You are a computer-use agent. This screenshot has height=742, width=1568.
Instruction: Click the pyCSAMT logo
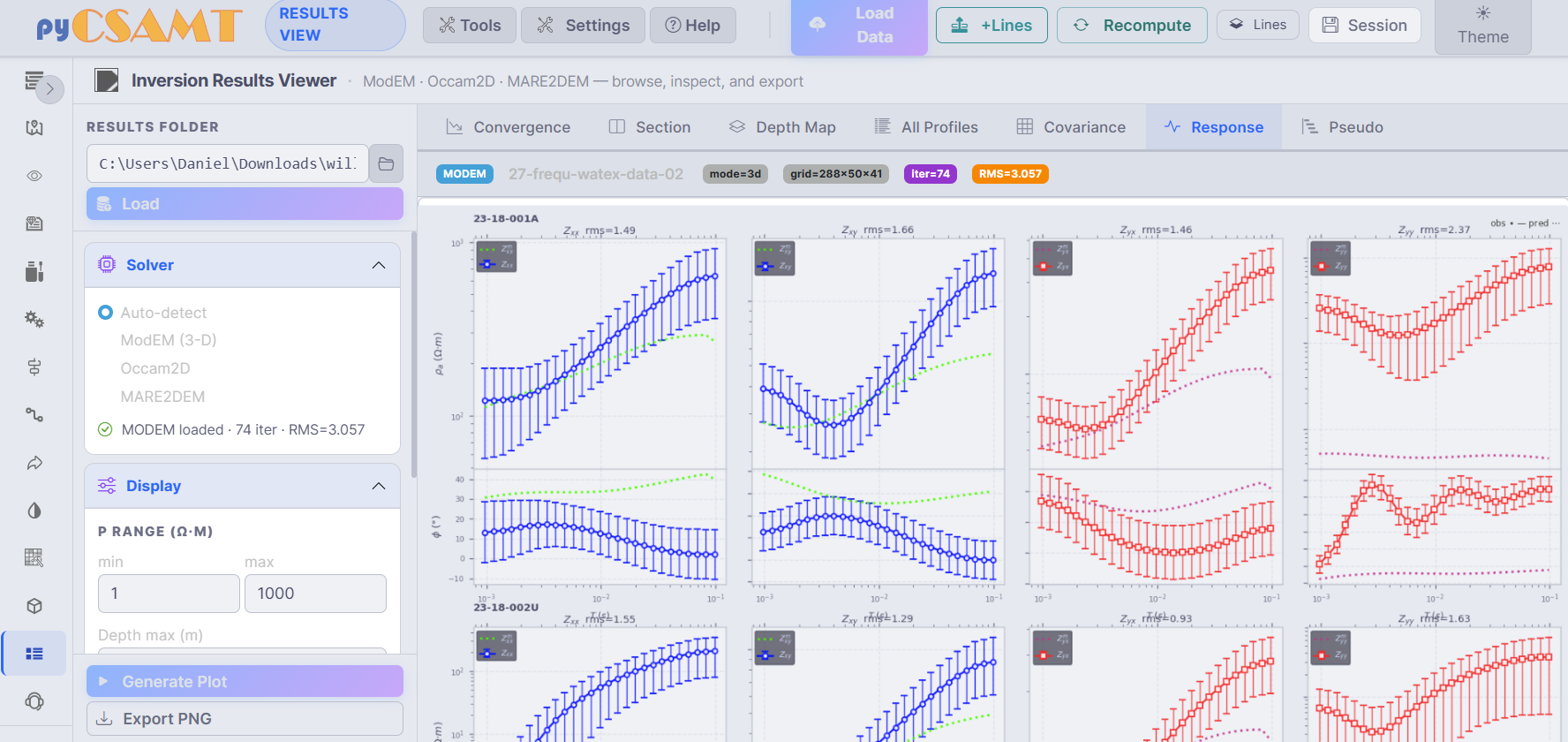pos(139,26)
